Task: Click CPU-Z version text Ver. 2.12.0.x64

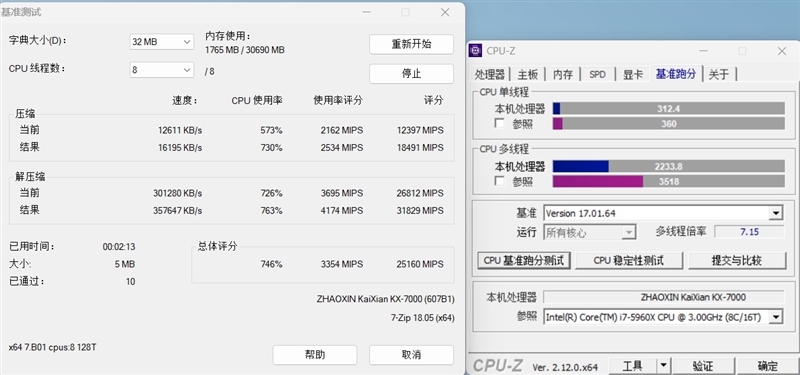Action: click(565, 367)
